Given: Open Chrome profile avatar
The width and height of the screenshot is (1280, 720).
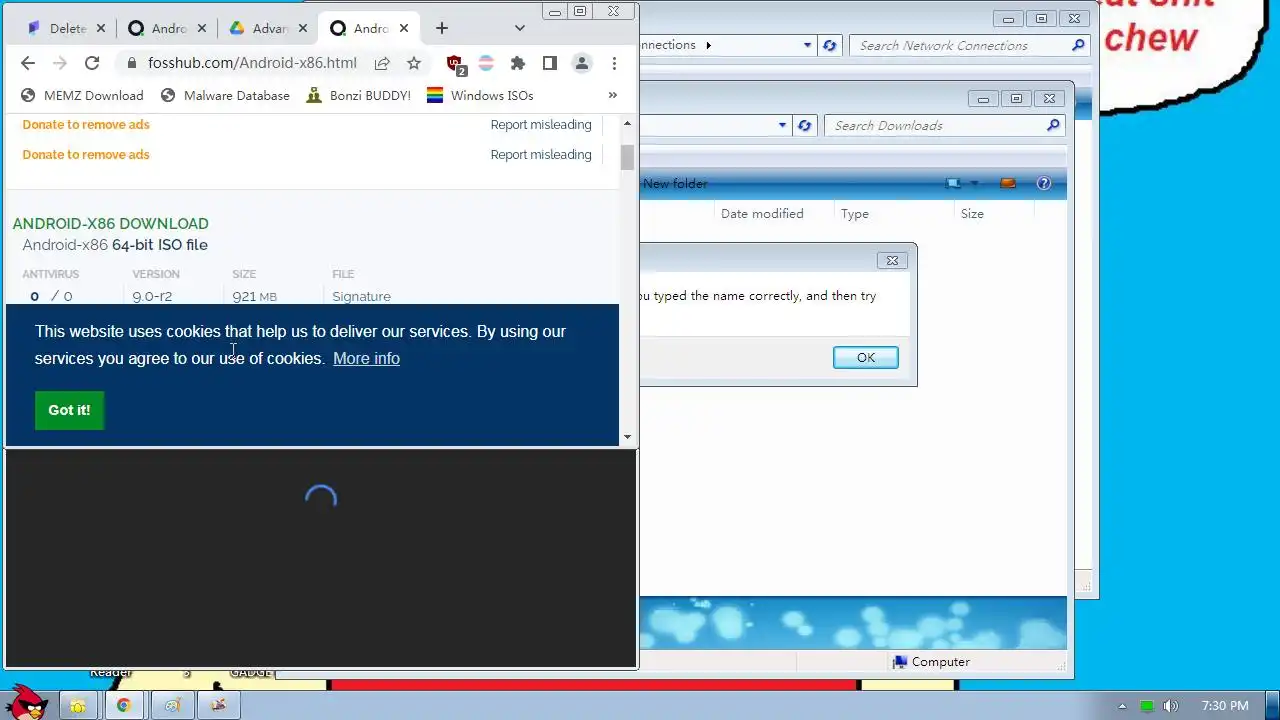Looking at the screenshot, I should (x=581, y=63).
